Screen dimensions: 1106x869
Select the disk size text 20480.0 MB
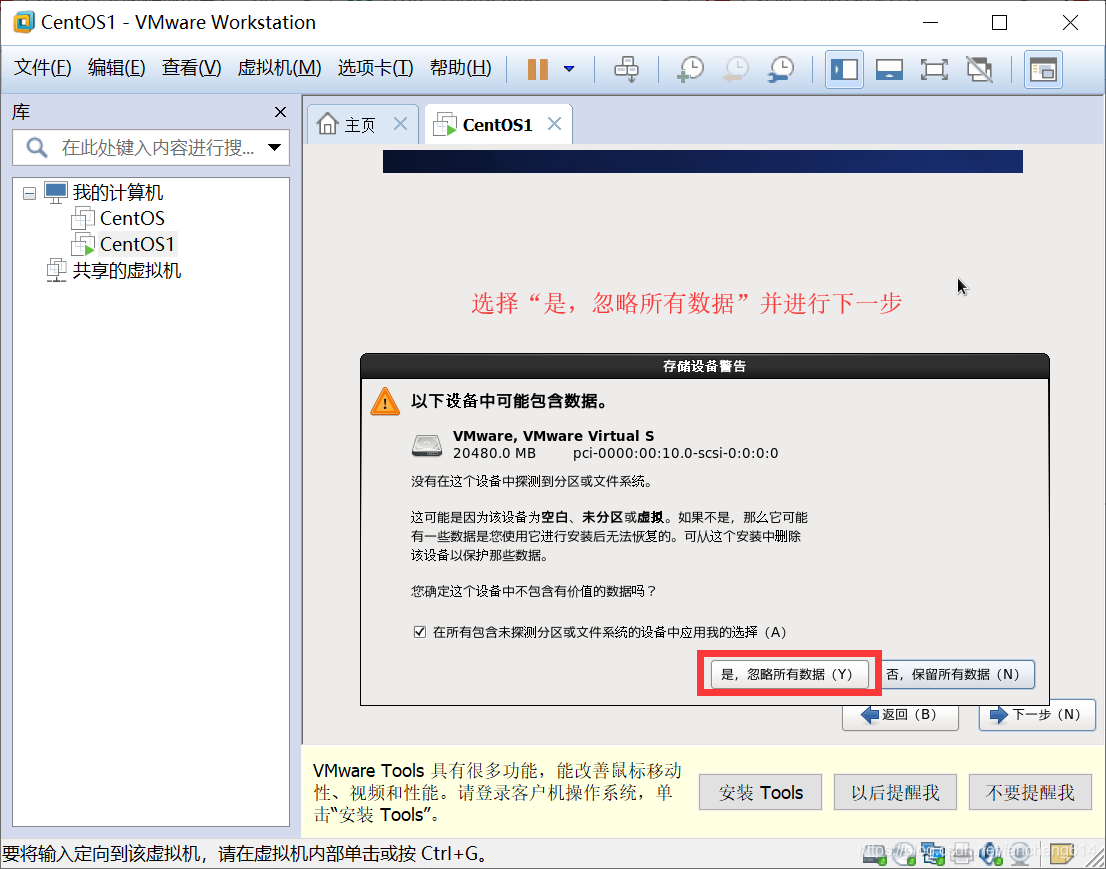tap(494, 454)
